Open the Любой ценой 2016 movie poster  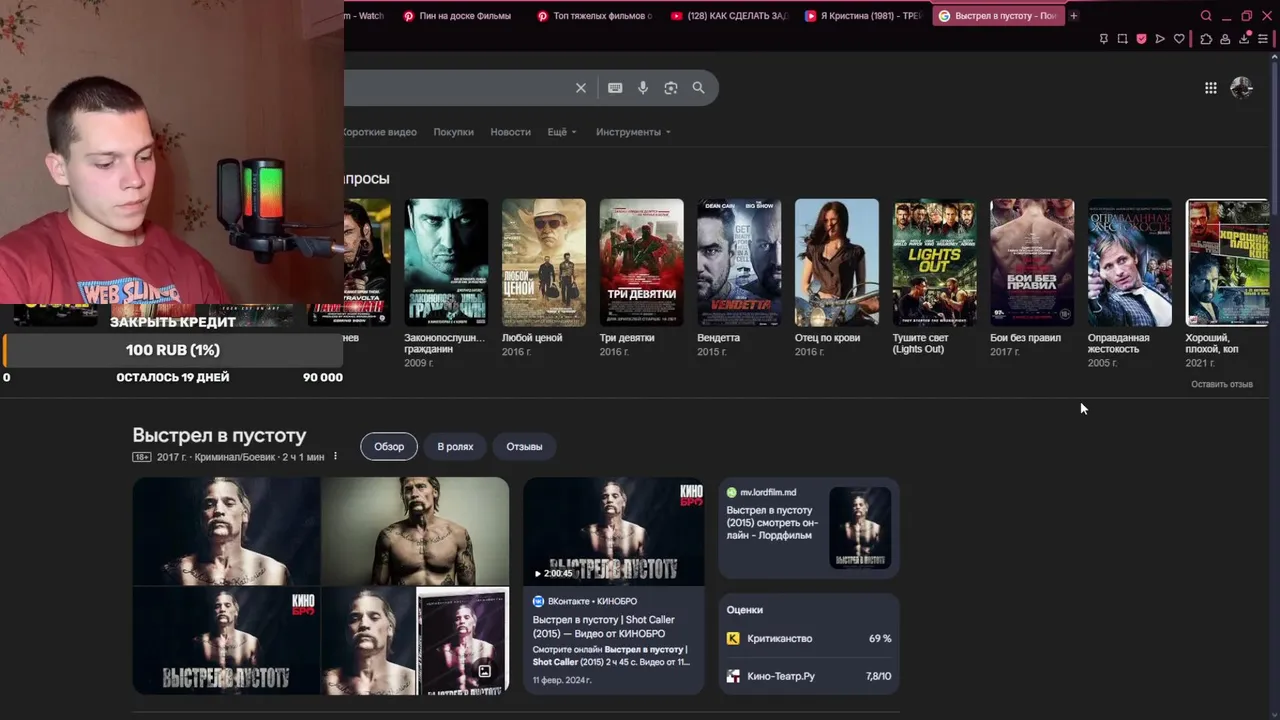(544, 263)
